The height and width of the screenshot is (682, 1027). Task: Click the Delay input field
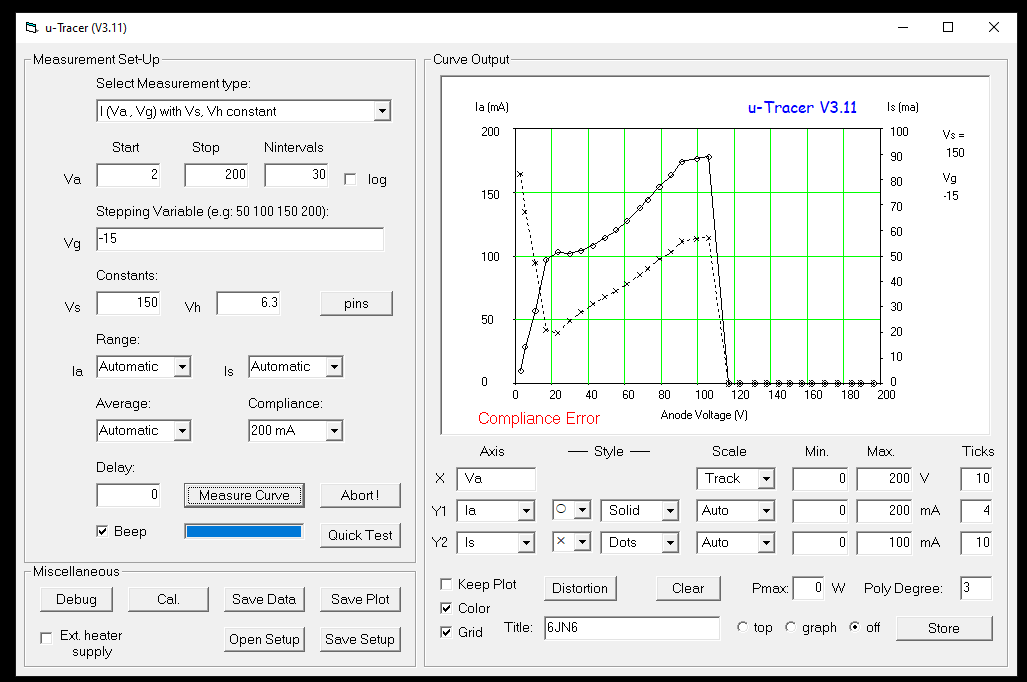[128, 495]
